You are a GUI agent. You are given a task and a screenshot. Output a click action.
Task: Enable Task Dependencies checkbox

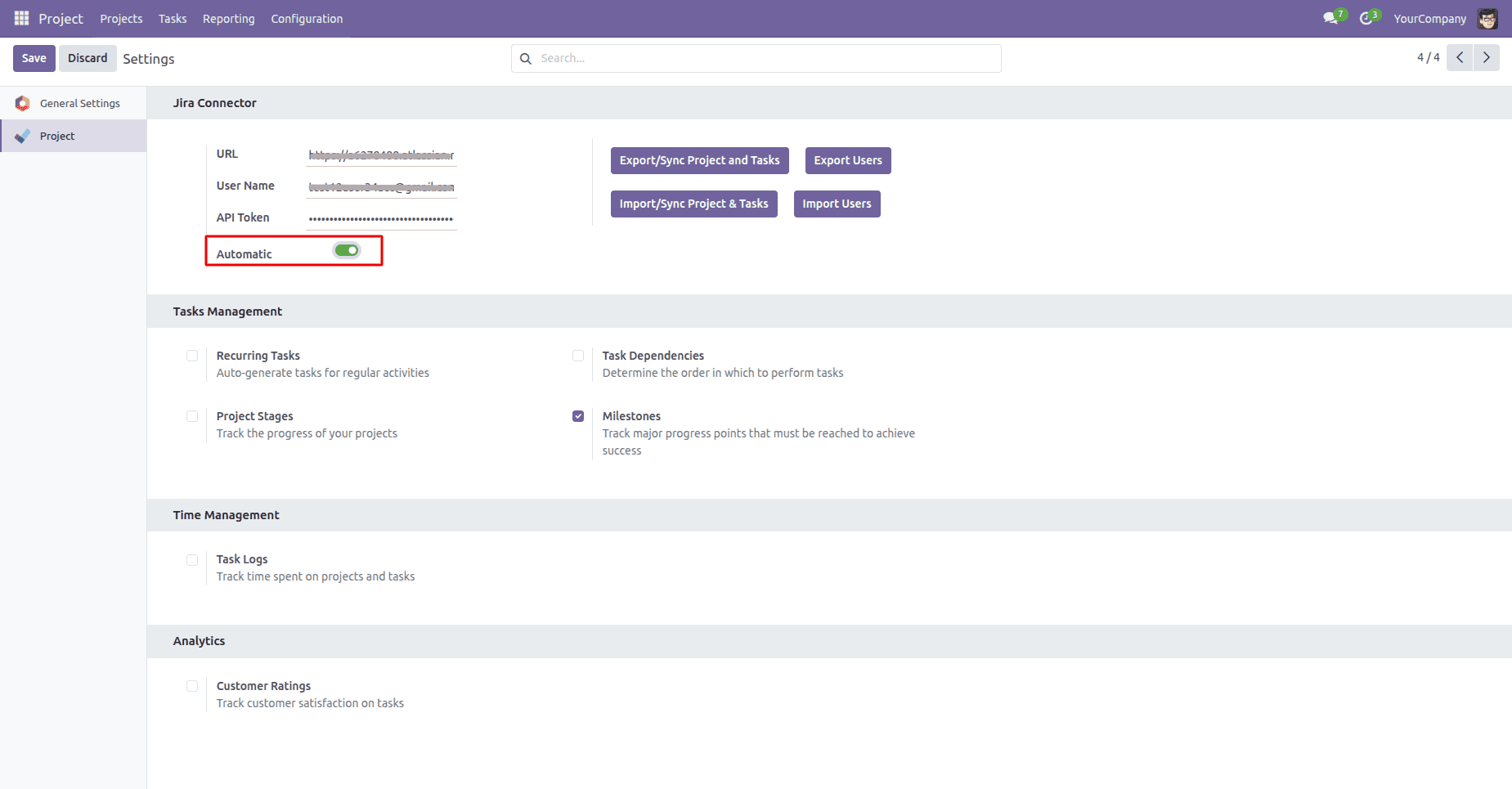(578, 356)
